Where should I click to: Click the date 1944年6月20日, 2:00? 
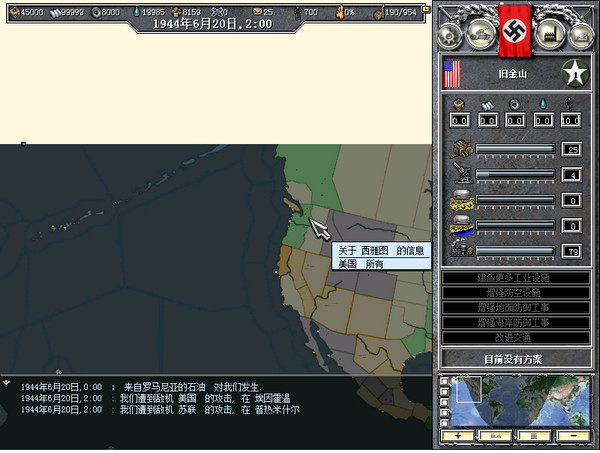point(212,24)
